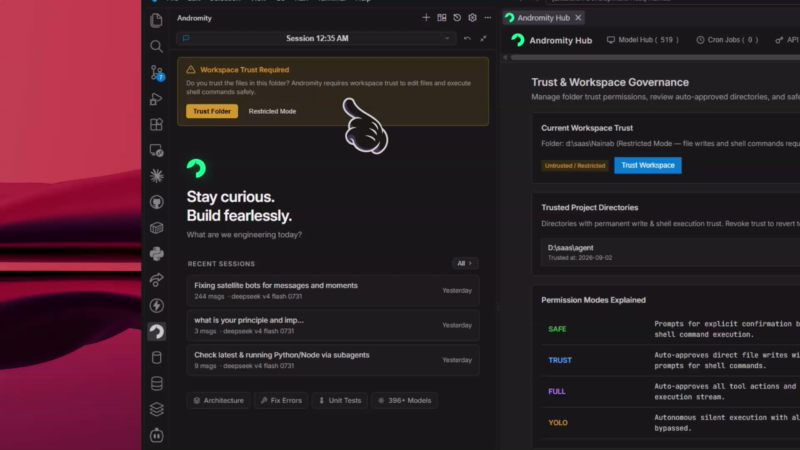Open the Run and Debug view
Screen dimensions: 800x450
click(157, 99)
